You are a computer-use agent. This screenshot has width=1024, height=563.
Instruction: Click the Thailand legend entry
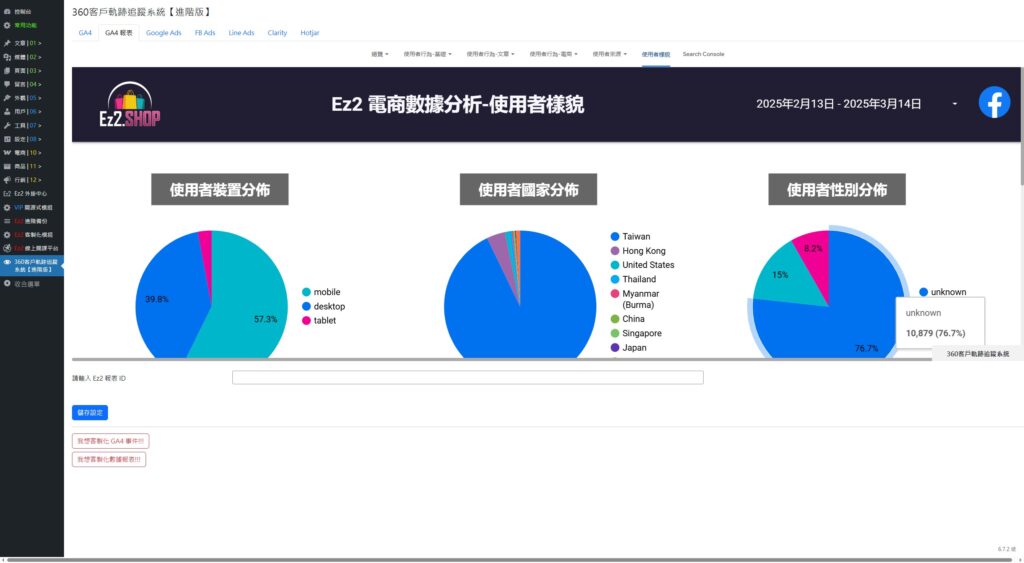pos(633,279)
